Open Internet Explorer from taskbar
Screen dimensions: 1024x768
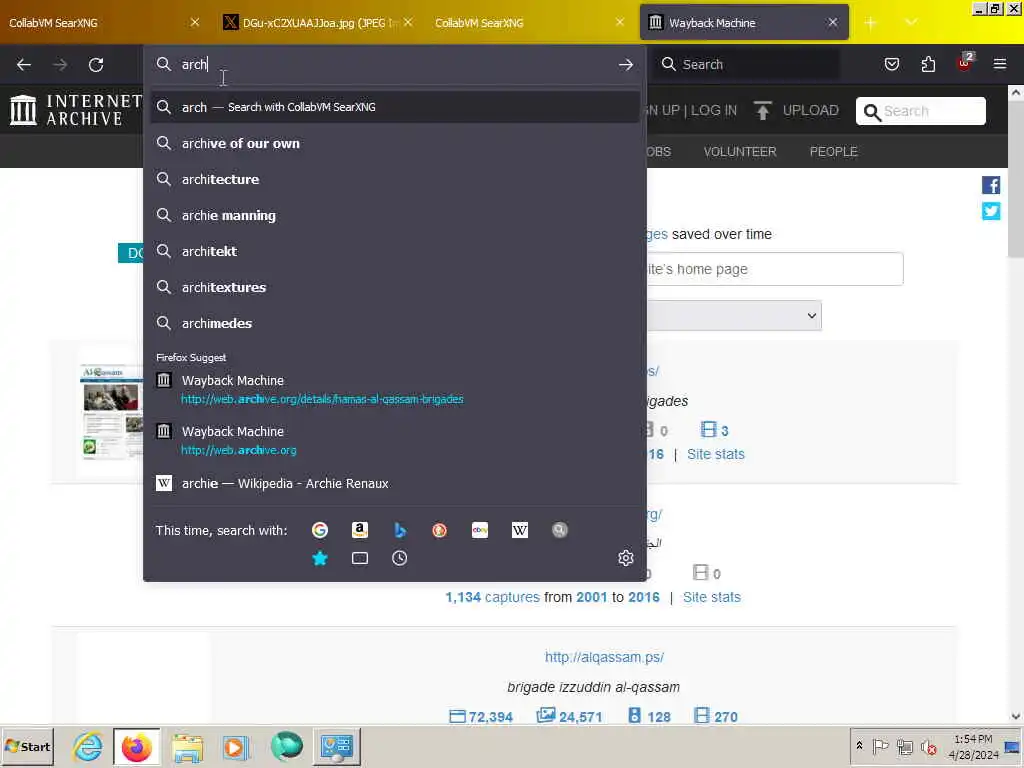[88, 747]
